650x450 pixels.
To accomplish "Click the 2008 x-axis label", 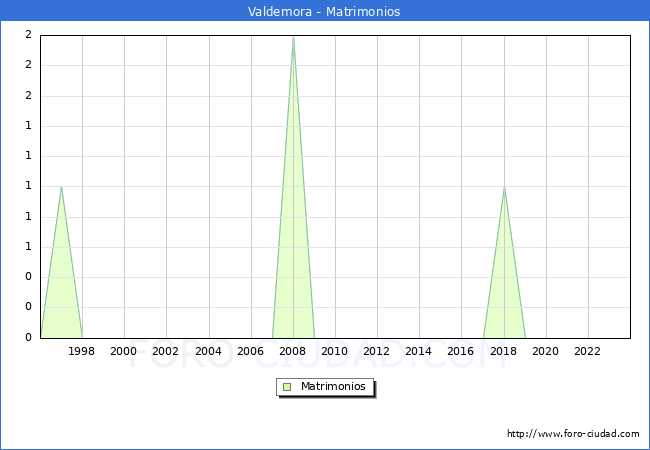I will [293, 351].
